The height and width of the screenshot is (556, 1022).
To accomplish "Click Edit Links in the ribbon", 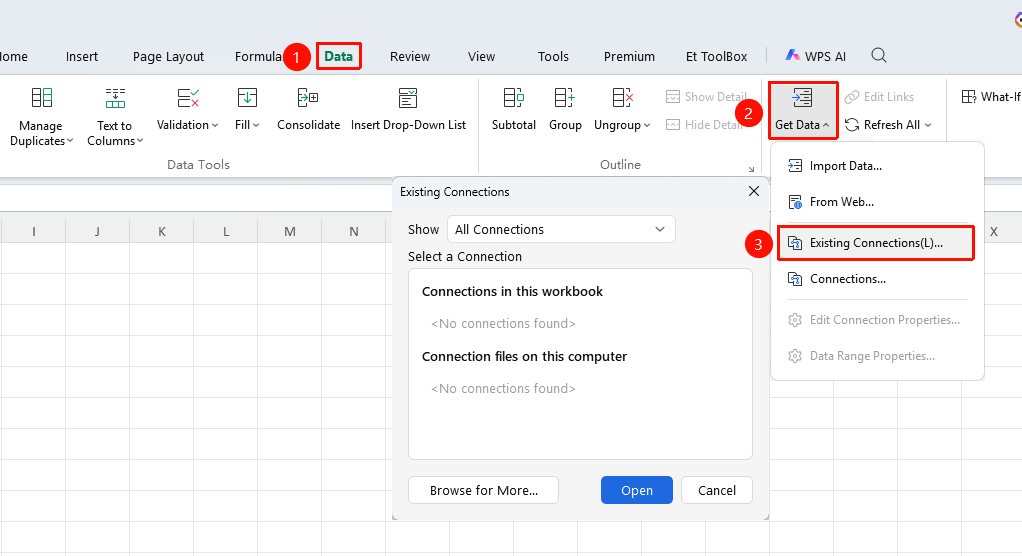I will coord(879,96).
